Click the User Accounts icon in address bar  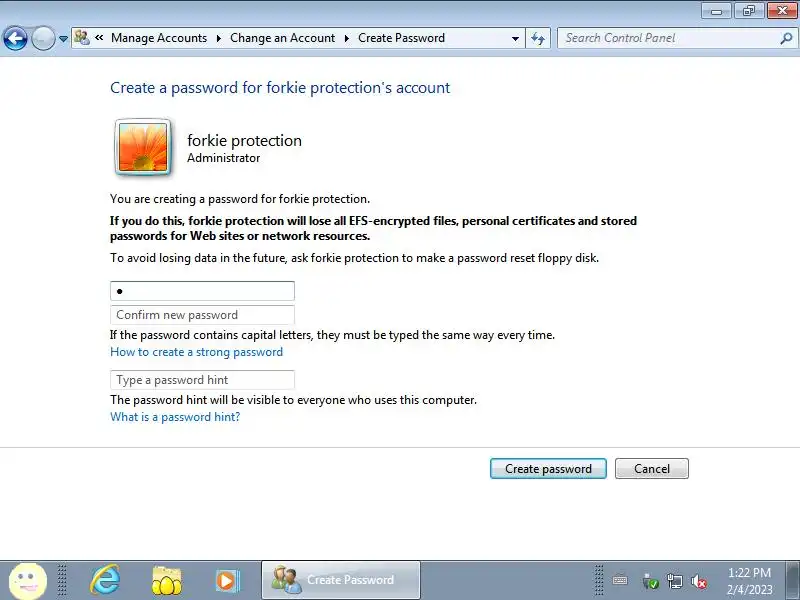(82, 38)
